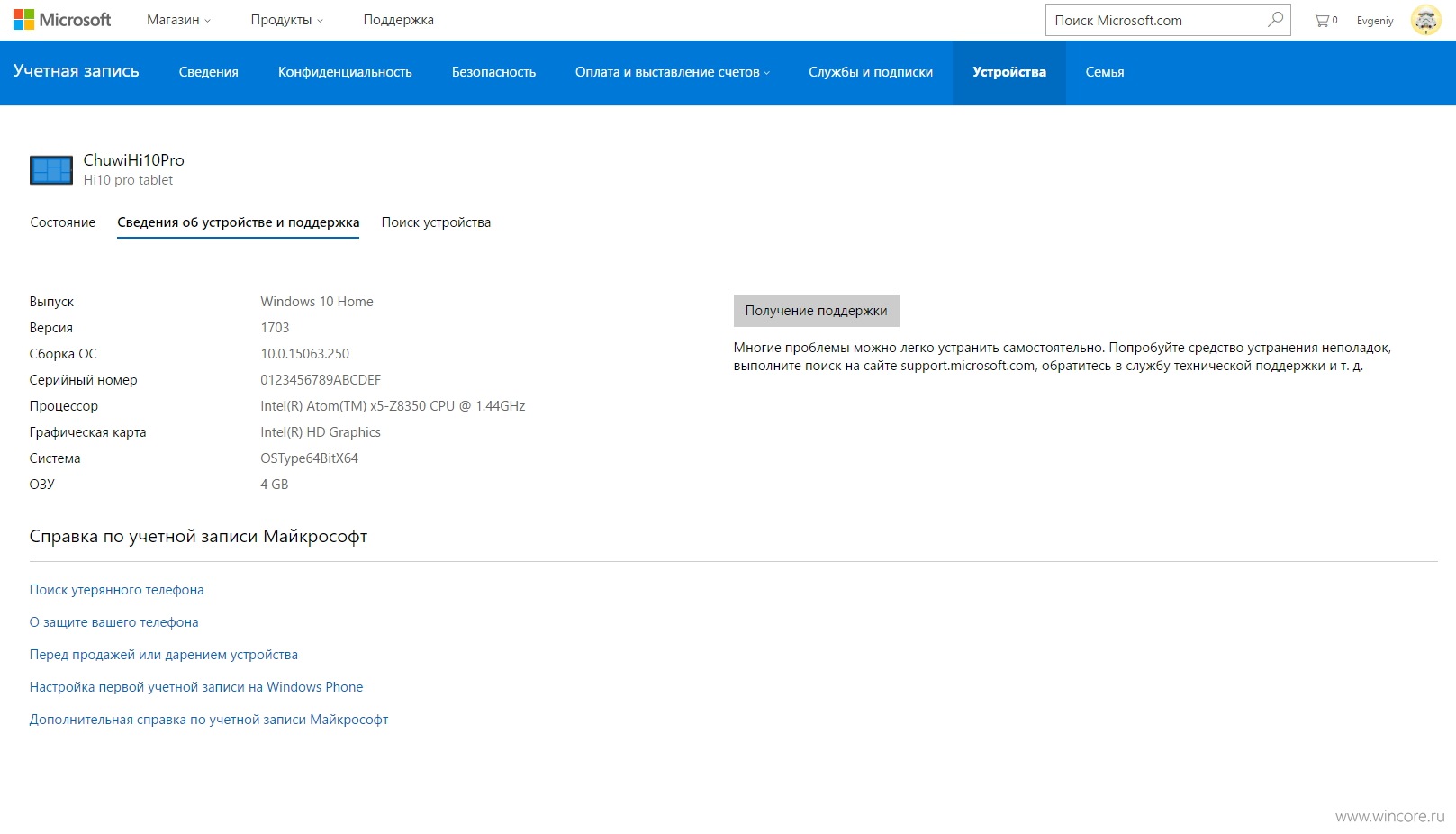Click the version value 1703

(x=275, y=328)
